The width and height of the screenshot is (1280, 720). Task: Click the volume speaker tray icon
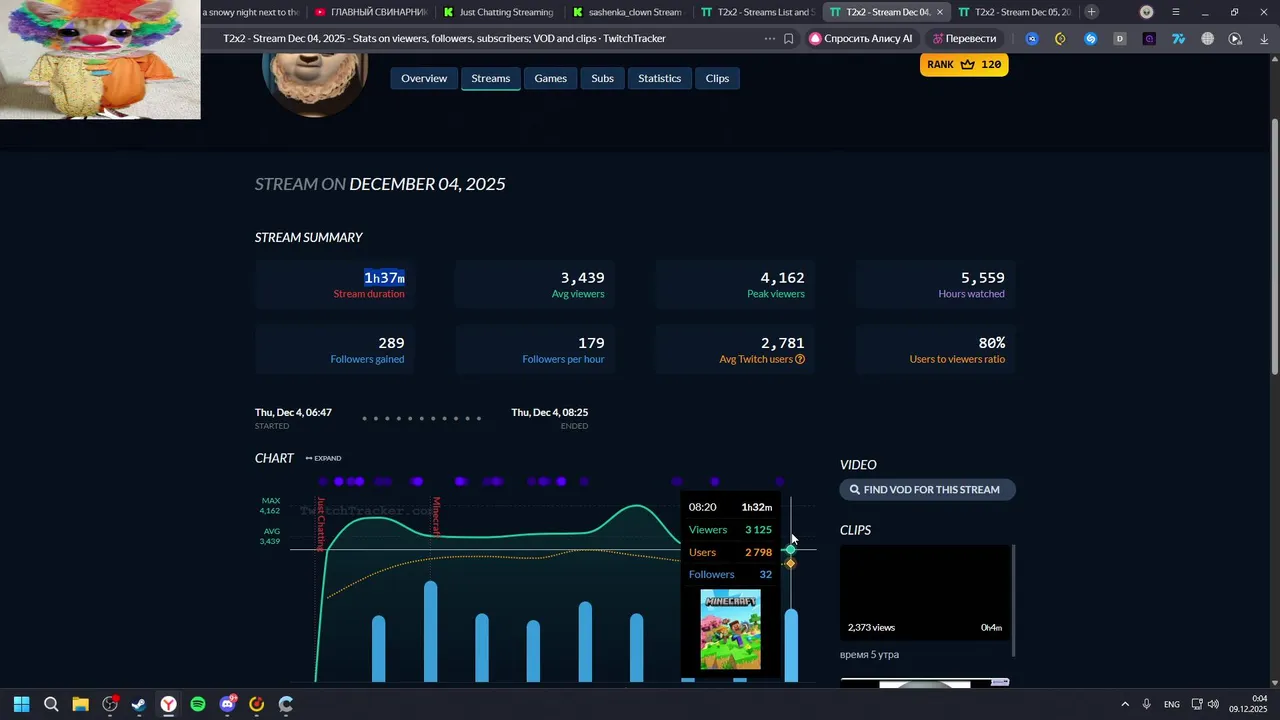pos(1213,704)
